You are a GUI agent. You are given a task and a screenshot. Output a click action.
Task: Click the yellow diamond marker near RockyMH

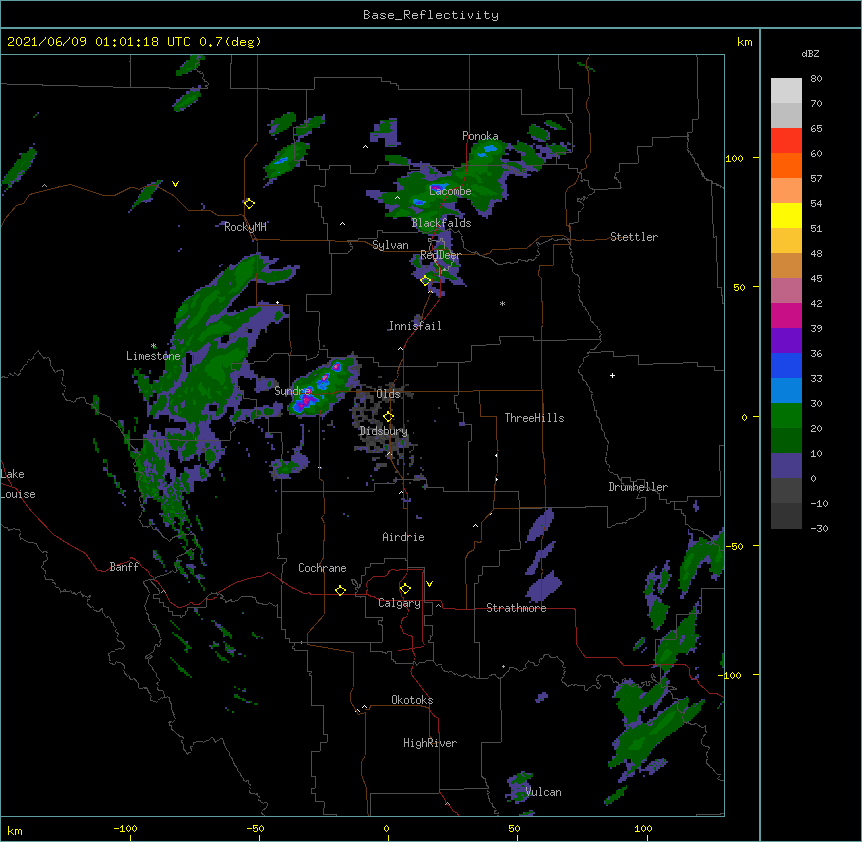pyautogui.click(x=249, y=204)
